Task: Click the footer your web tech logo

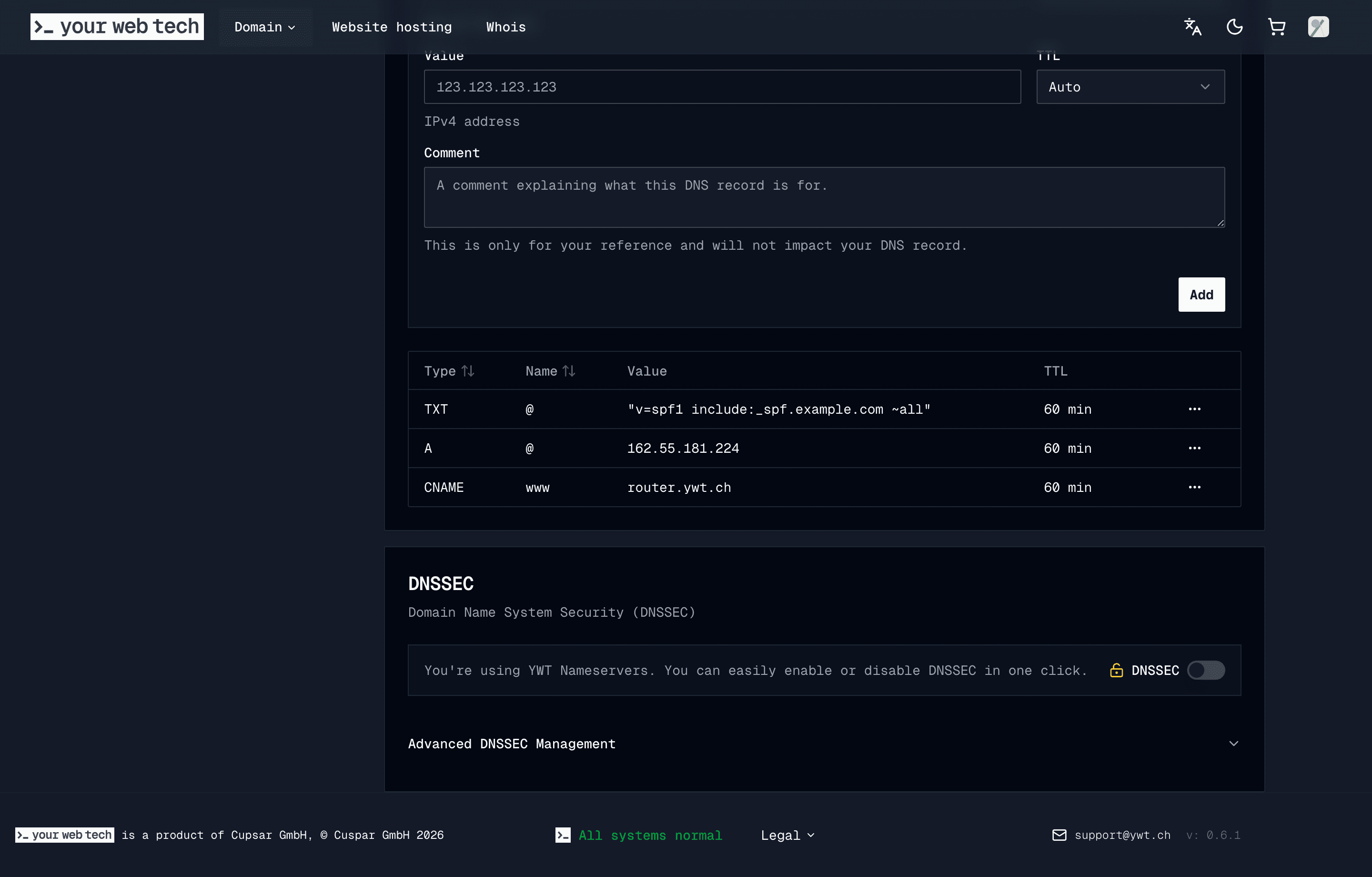Action: pos(64,835)
